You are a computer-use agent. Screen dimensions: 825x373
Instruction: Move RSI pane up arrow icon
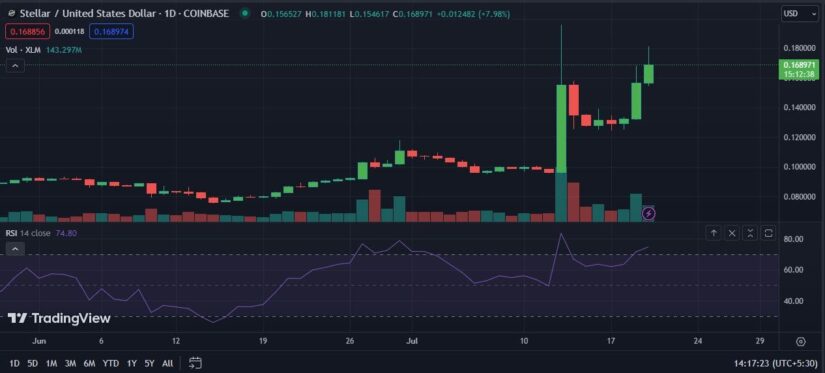point(714,233)
